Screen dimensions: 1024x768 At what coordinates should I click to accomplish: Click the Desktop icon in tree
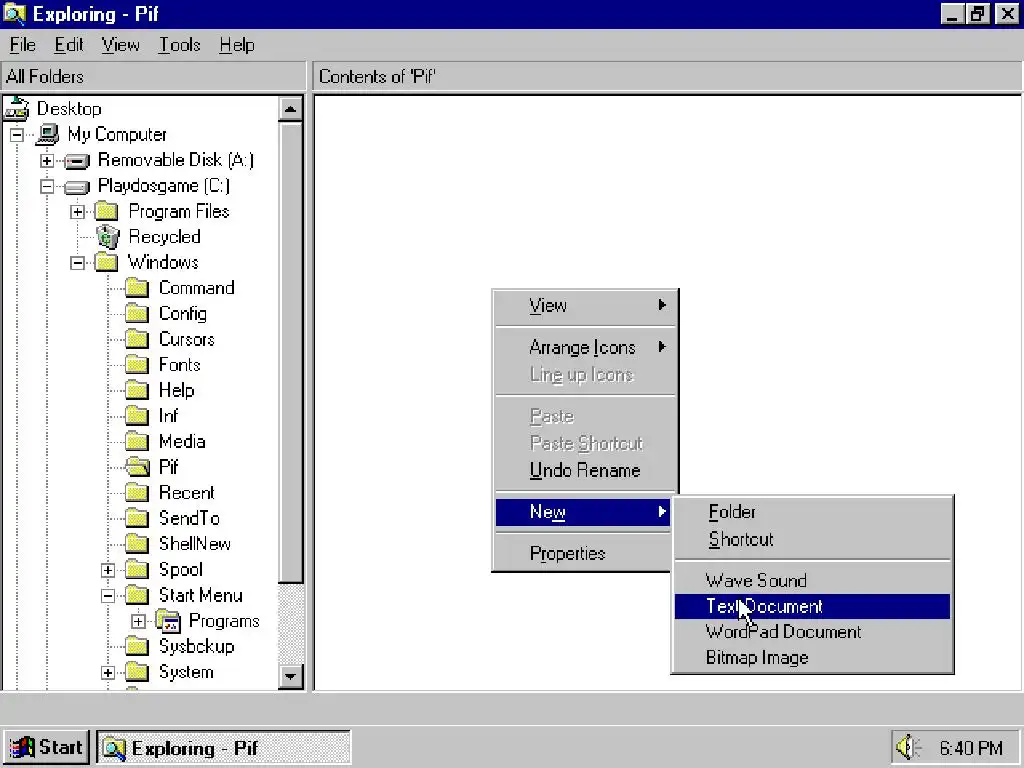[x=16, y=108]
